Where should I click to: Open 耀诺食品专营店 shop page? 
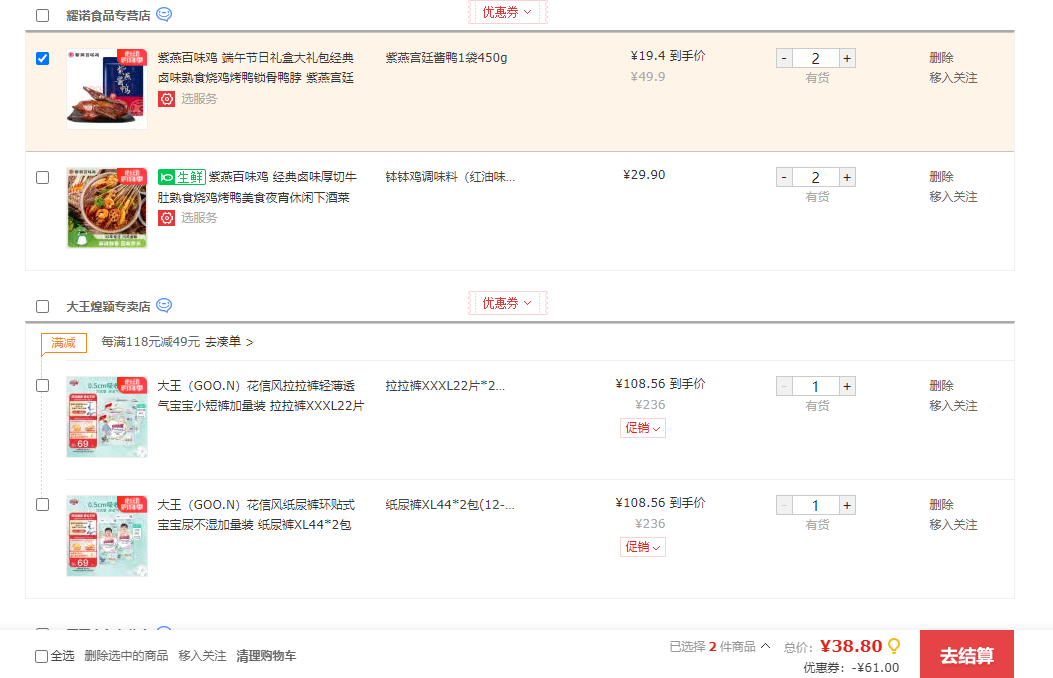(108, 15)
